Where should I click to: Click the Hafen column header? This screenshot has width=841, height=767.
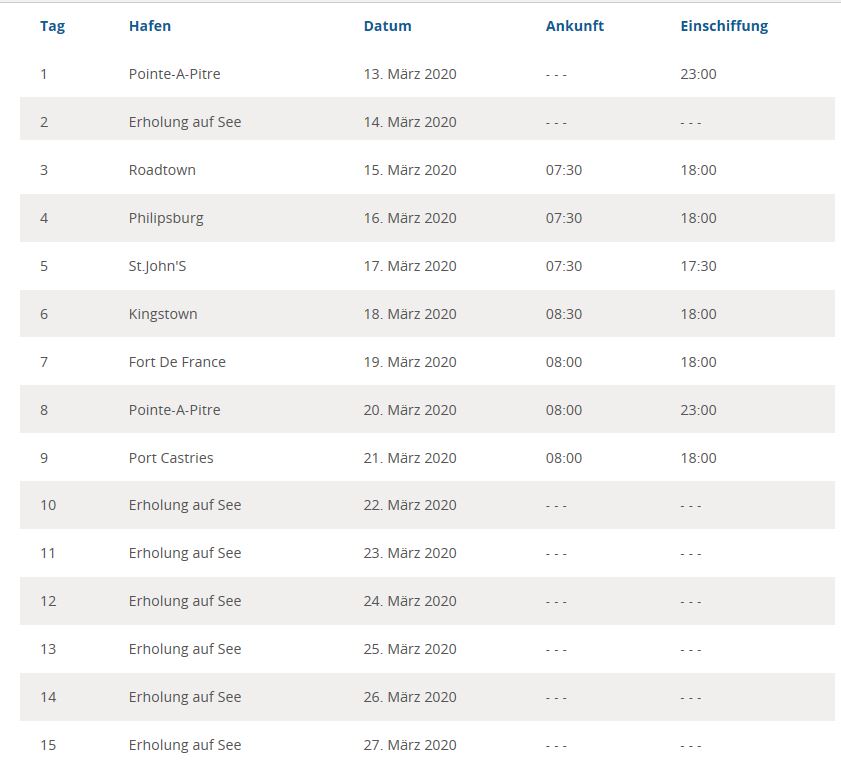150,26
